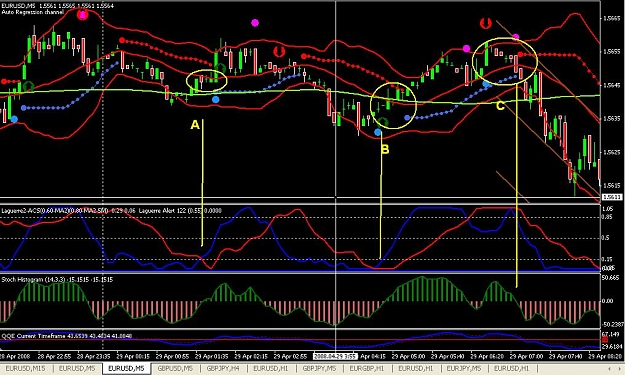Viewport: 625px width, 375px height.
Task: Switch to the EURUSD,M15 chart tab
Action: [x=25, y=369]
